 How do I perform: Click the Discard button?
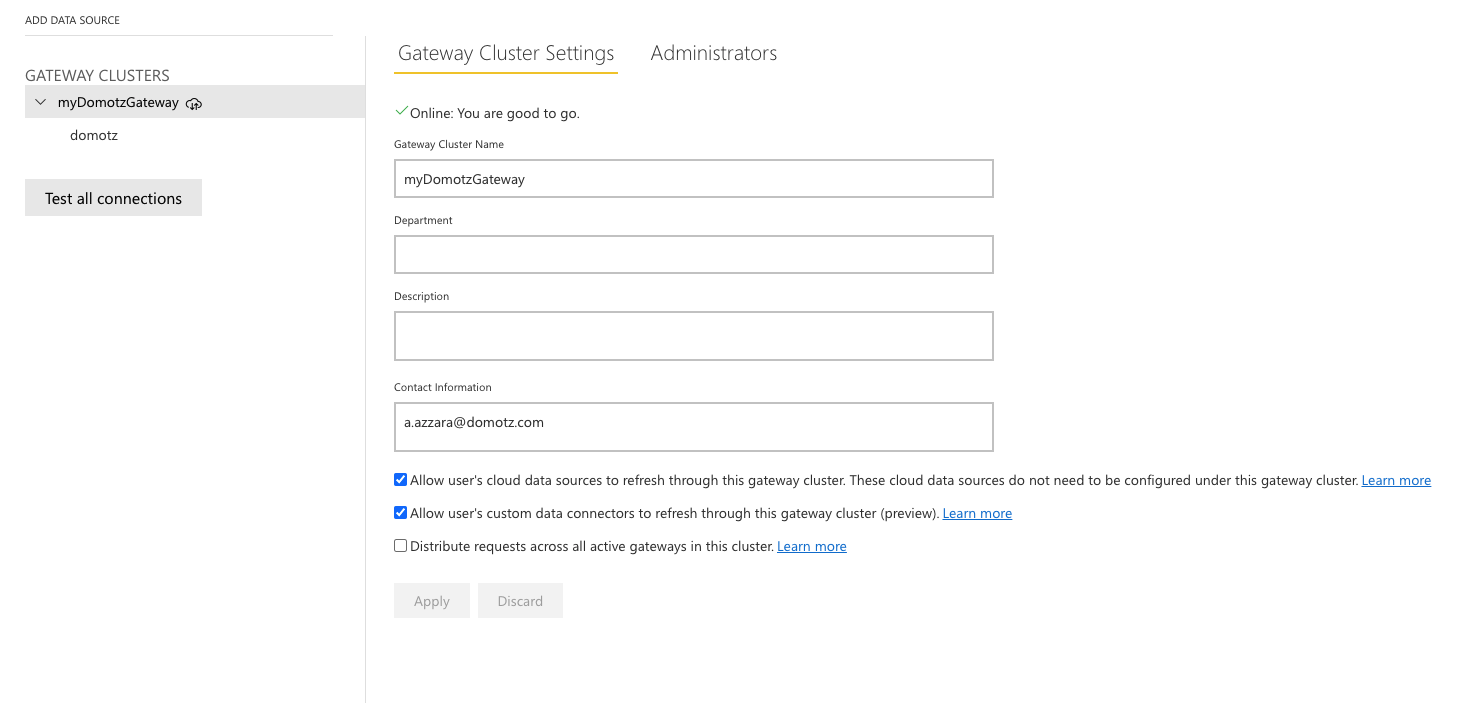tap(520, 601)
